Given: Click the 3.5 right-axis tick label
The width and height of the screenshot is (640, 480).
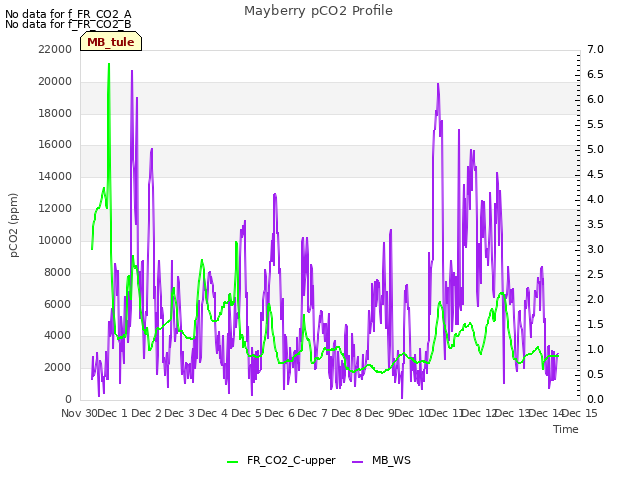Looking at the screenshot, I should point(595,224).
